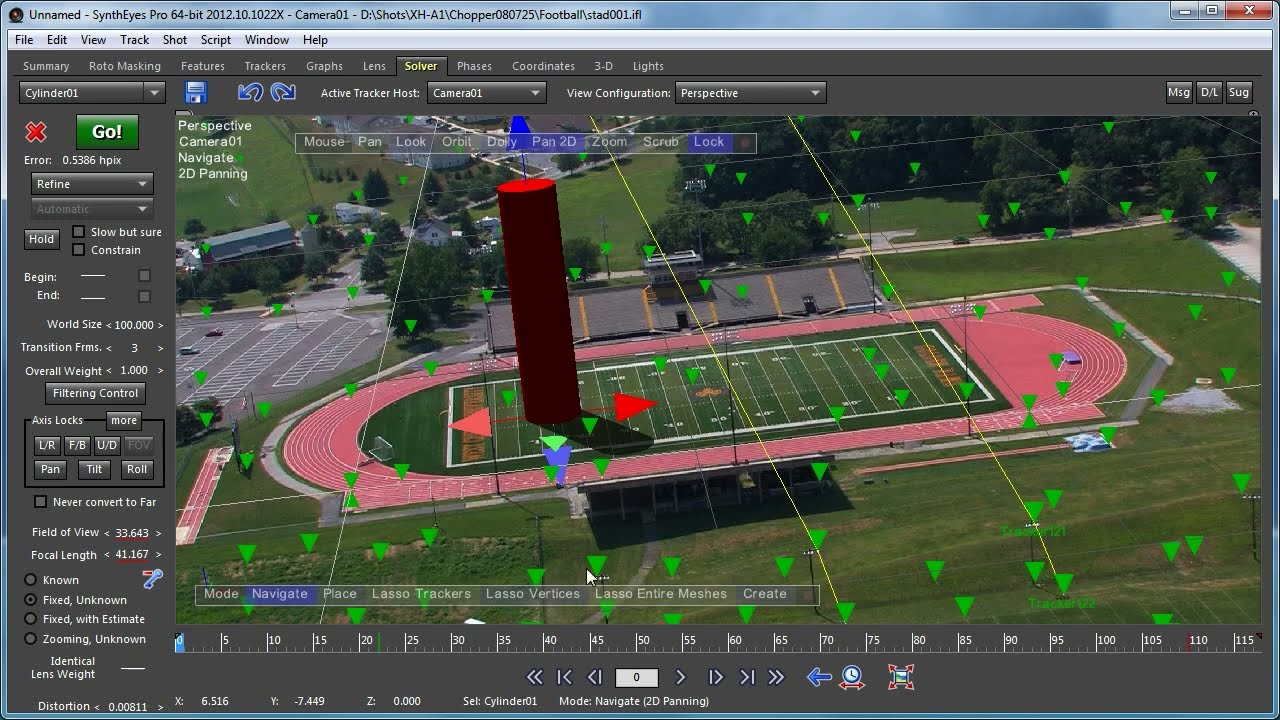1280x720 pixels.
Task: Advance one frame with the right chevron
Action: tap(681, 677)
